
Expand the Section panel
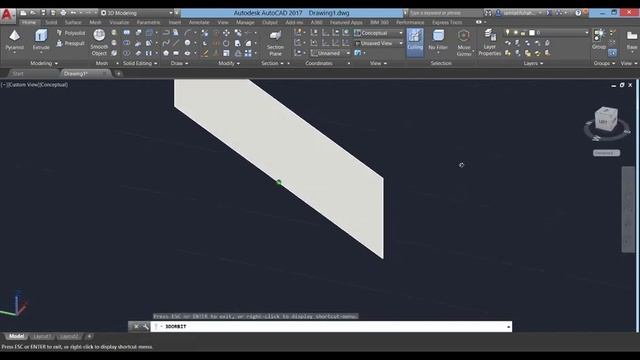click(x=273, y=63)
